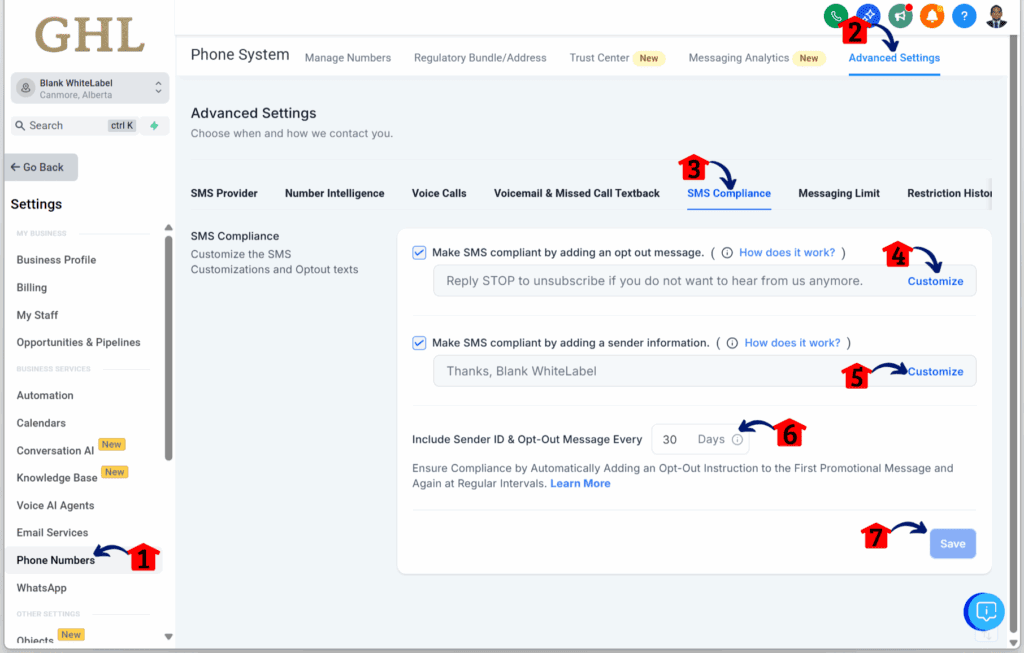Open the Regulatory Bundle/Address tab

pyautogui.click(x=480, y=58)
